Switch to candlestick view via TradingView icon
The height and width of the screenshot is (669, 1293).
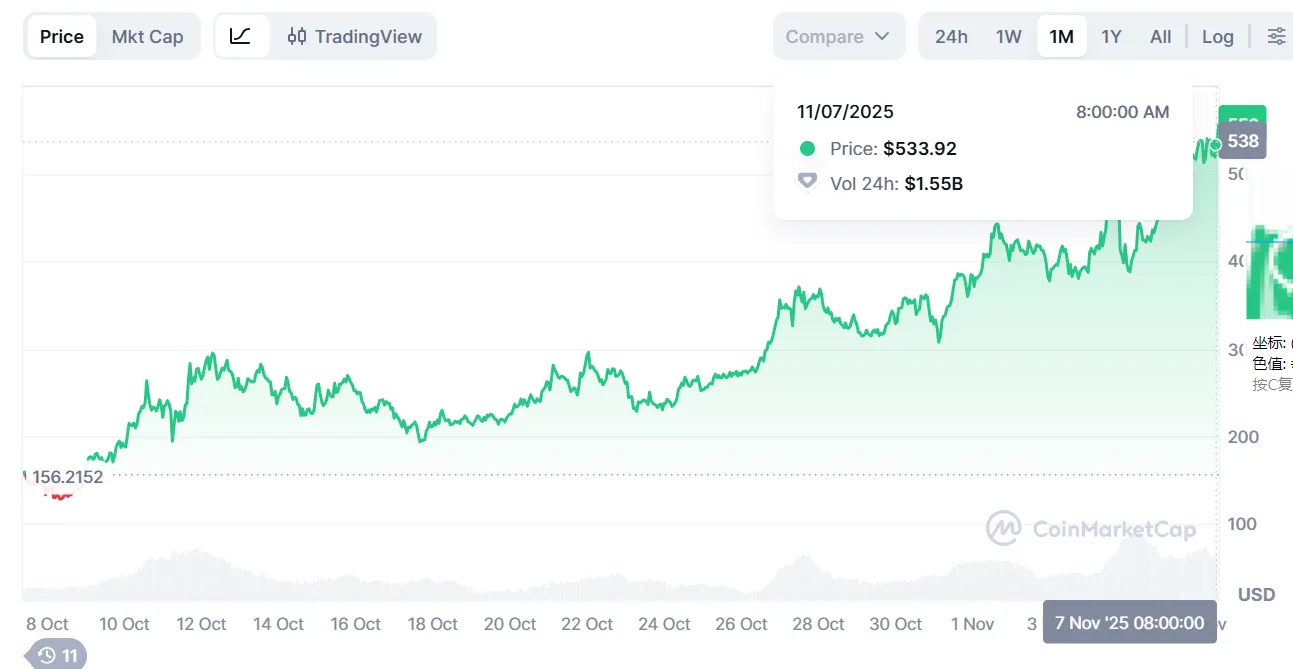(x=296, y=36)
